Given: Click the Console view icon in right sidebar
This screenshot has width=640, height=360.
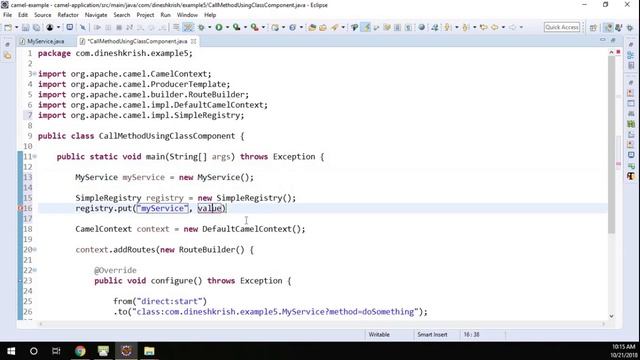Looking at the screenshot, I should click(x=631, y=155).
